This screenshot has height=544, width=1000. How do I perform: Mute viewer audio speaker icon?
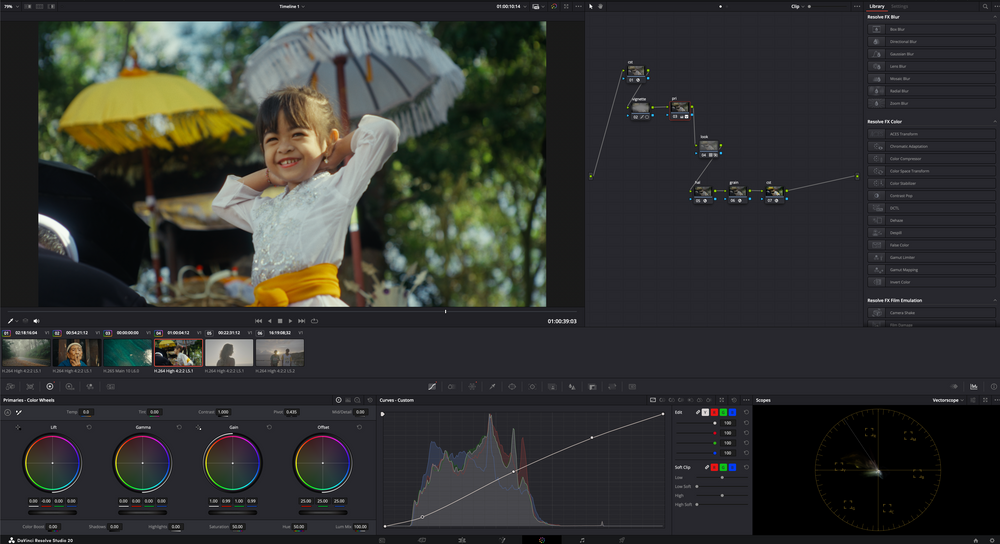pos(36,321)
